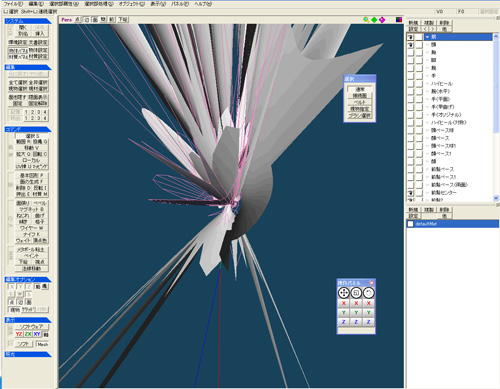
Task: Click the magenta diamond view icon
Action: 382,20
